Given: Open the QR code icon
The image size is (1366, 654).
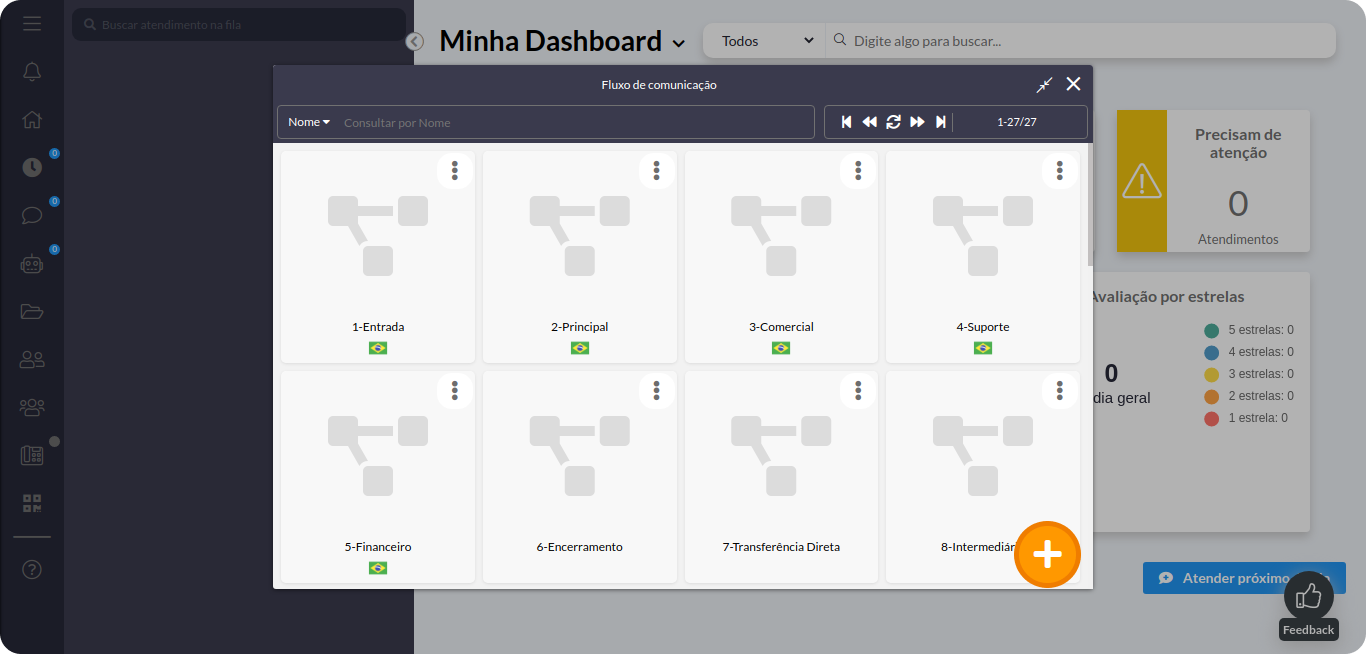Looking at the screenshot, I should pos(32,503).
